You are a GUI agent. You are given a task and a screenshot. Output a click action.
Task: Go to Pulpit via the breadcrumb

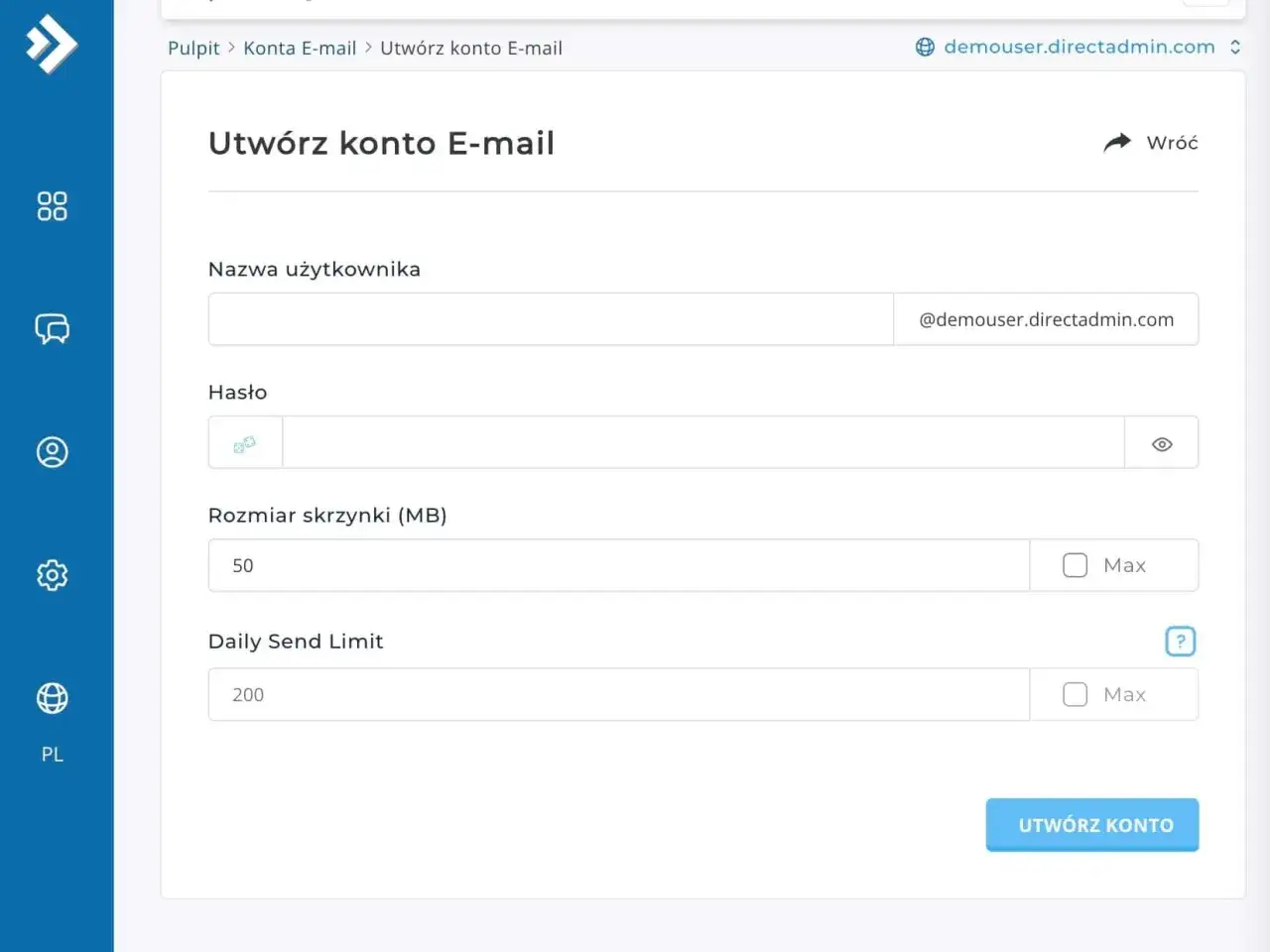click(x=193, y=48)
